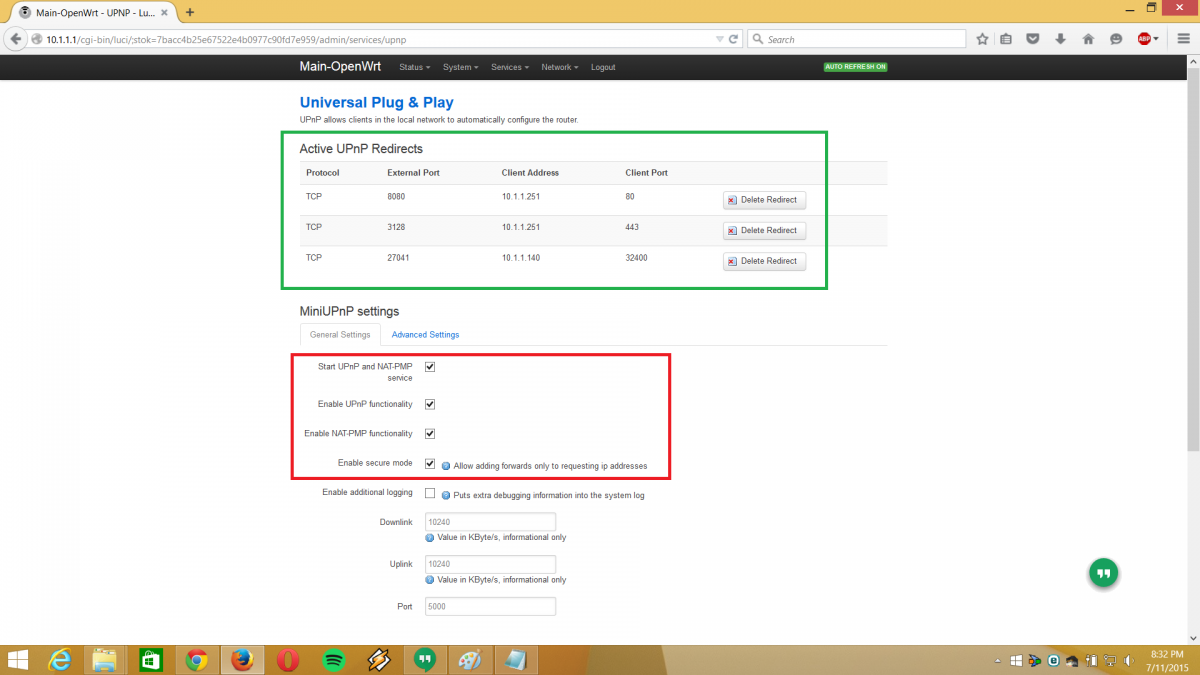Open the Downloads arrow icon
1200x675 pixels.
click(1060, 39)
